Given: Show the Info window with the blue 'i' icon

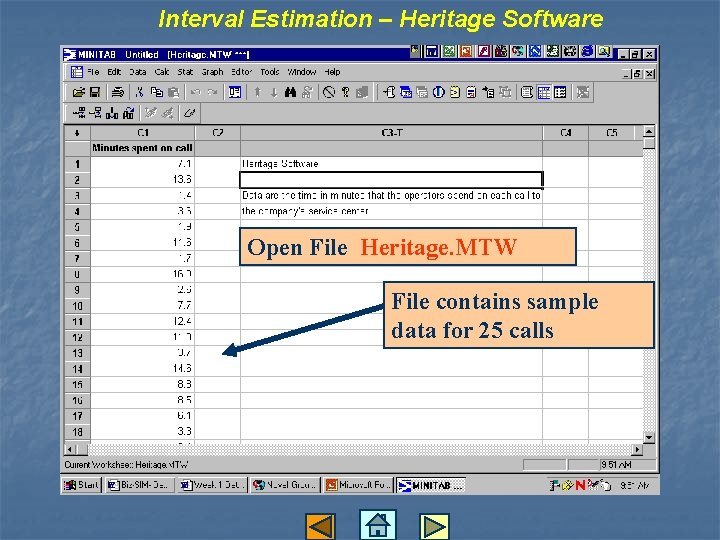Looking at the screenshot, I should pyautogui.click(x=439, y=92).
